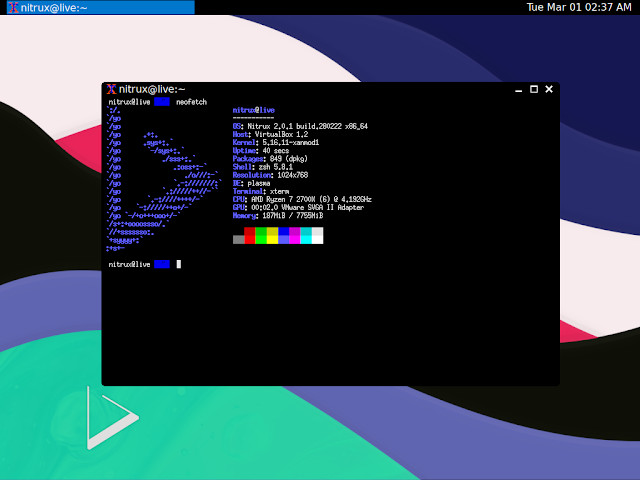Click the Resolution line 1024x768
640x480 pixels.
click(x=270, y=175)
